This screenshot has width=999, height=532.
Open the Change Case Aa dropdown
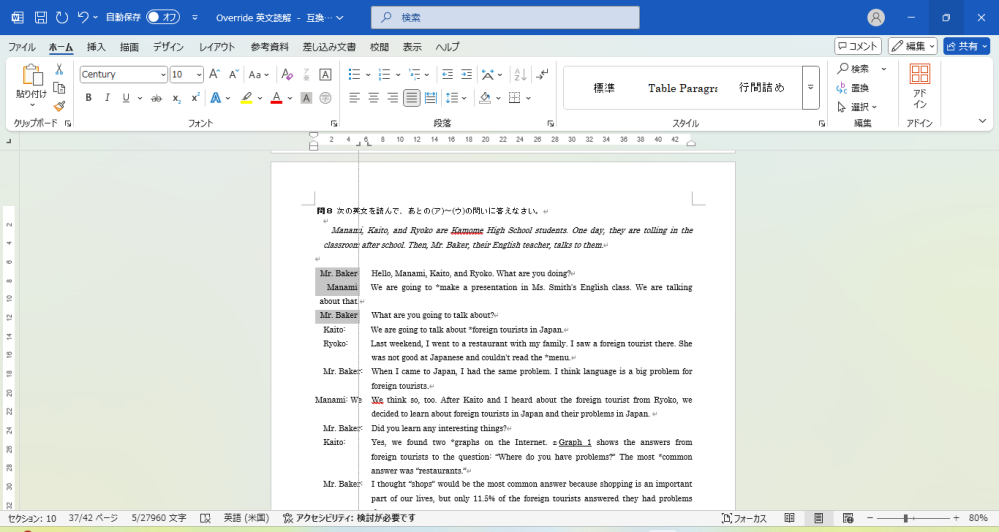click(x=259, y=75)
